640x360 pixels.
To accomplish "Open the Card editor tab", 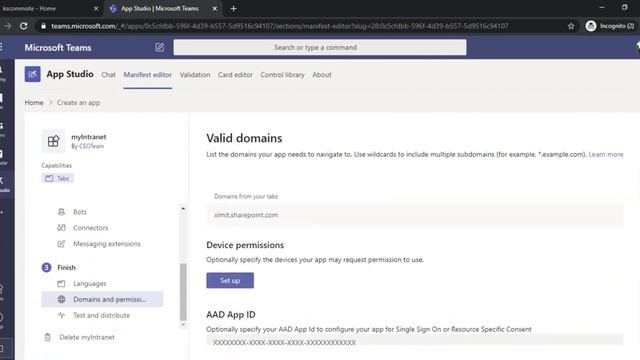I will [x=235, y=75].
